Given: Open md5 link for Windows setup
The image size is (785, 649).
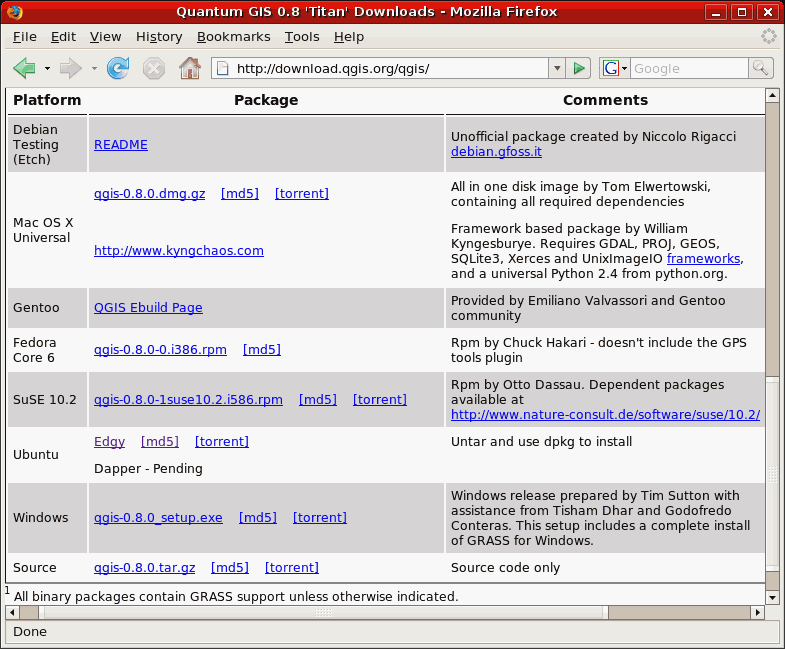Looking at the screenshot, I should (x=258, y=518).
